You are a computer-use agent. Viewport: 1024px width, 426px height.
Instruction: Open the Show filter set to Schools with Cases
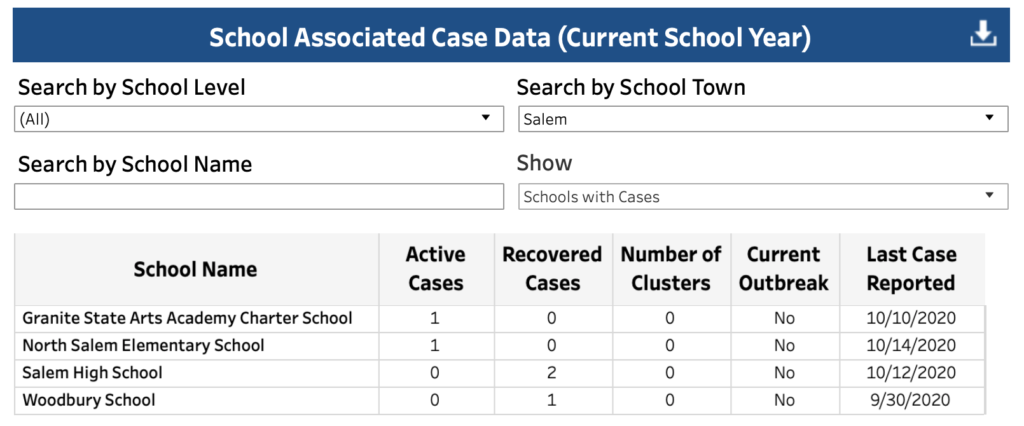click(763, 197)
